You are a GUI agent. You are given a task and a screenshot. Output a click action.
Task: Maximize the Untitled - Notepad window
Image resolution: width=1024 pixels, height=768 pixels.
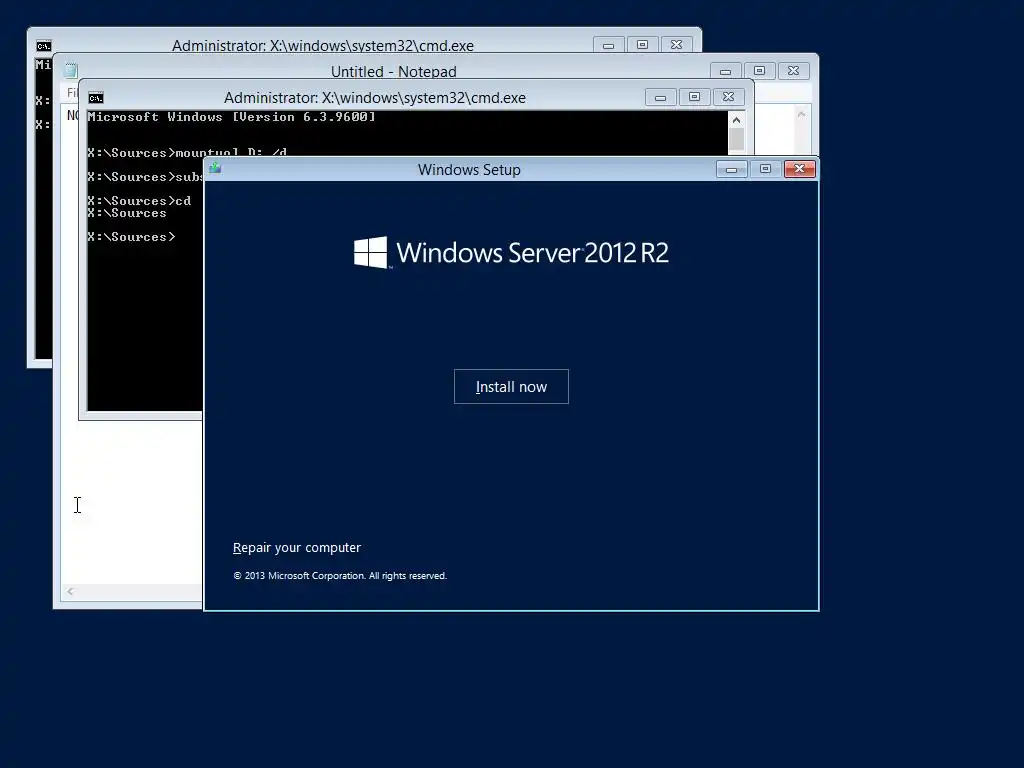click(760, 71)
